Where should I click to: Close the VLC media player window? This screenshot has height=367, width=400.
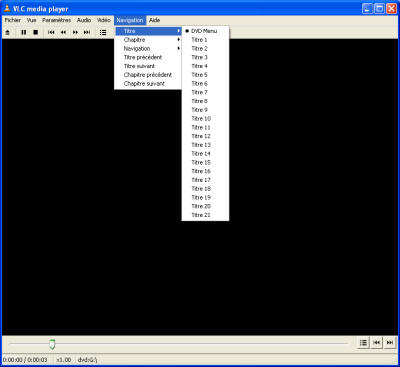391,9
